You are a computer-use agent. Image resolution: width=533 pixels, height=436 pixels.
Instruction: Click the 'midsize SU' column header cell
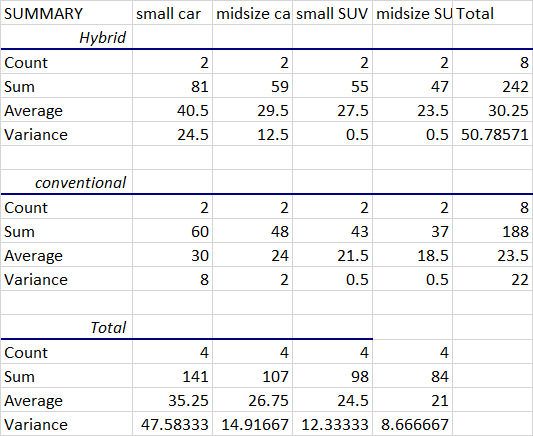pyautogui.click(x=413, y=13)
